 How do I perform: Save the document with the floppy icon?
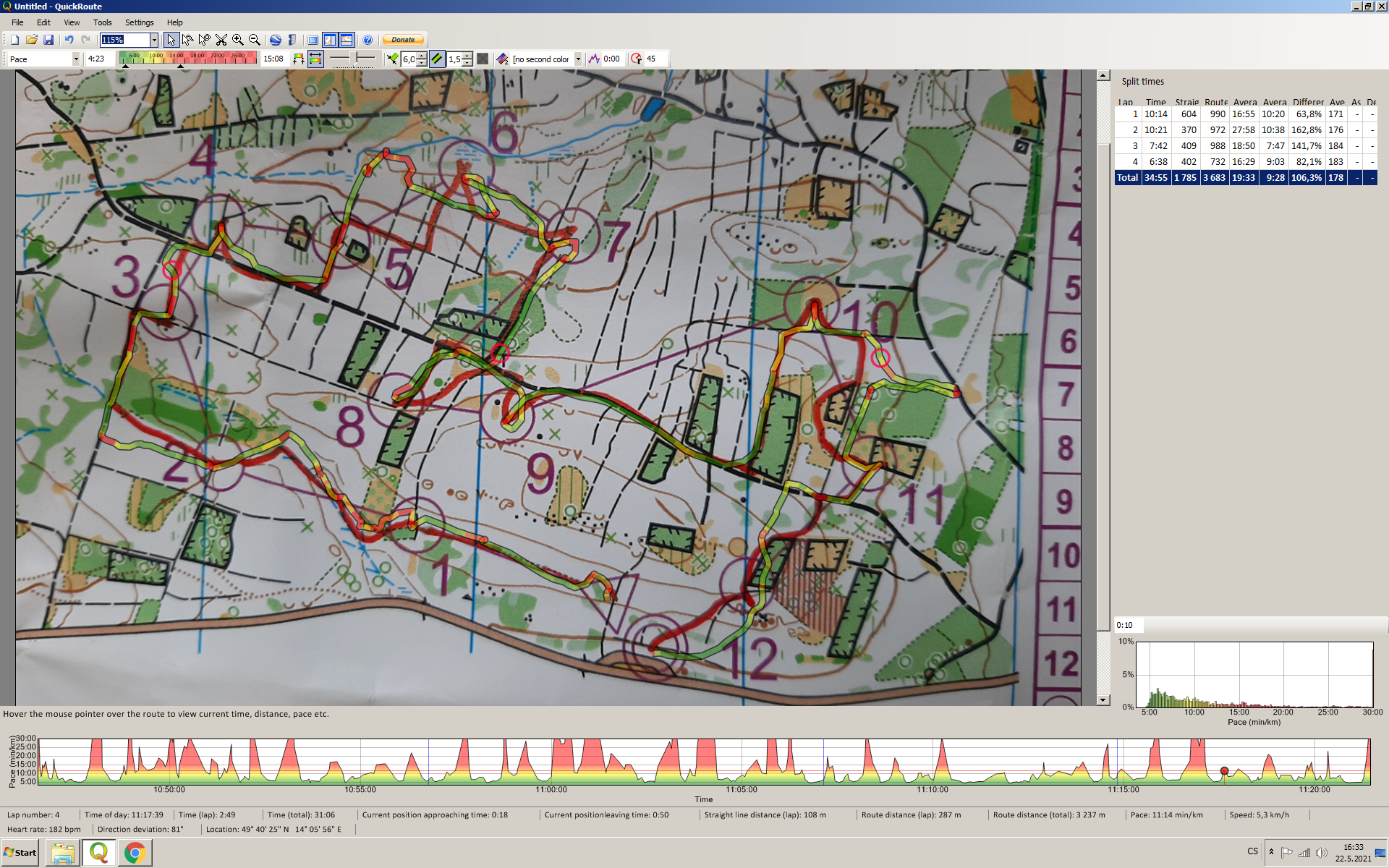(48, 40)
